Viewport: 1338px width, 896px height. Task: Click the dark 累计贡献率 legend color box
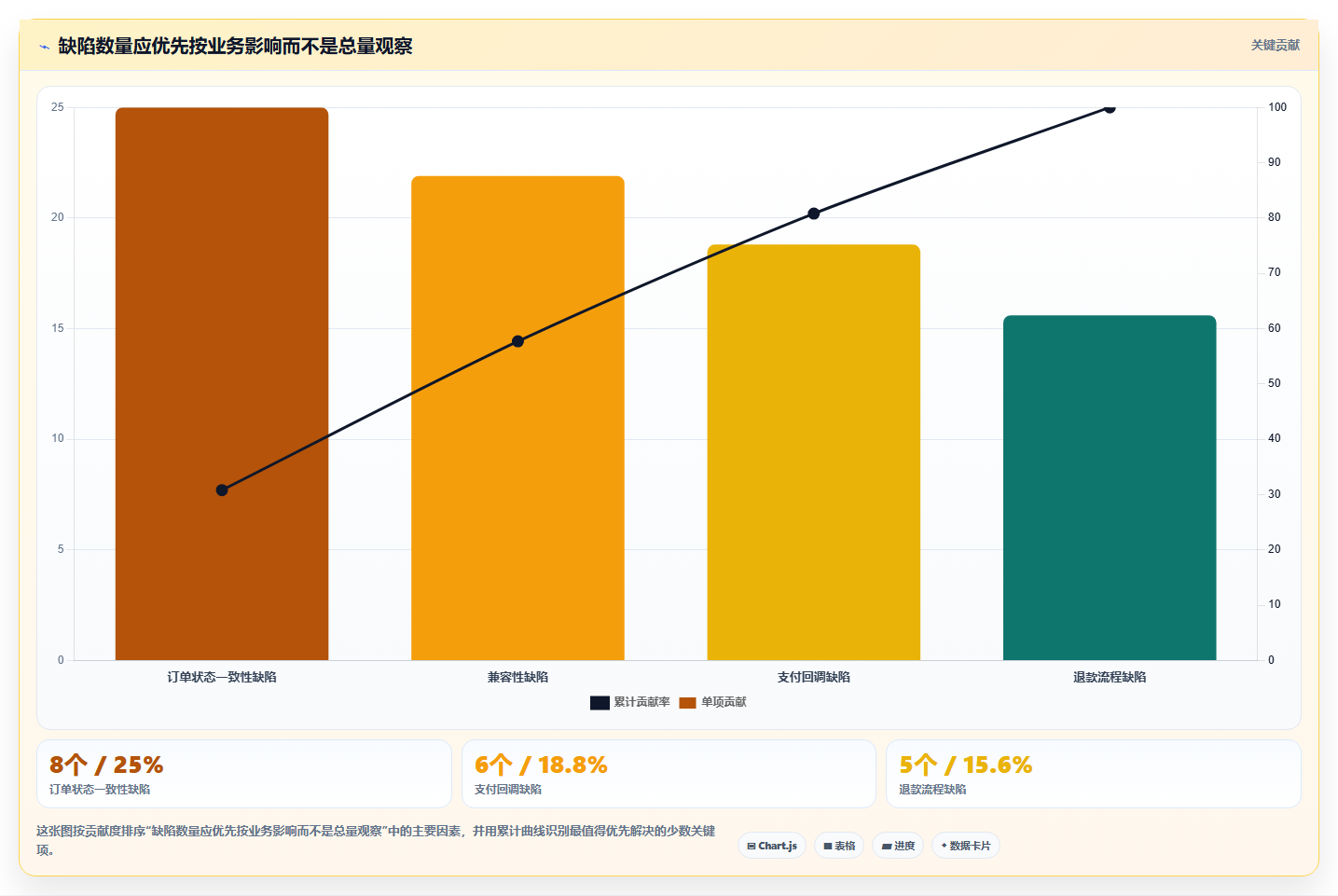(x=600, y=703)
